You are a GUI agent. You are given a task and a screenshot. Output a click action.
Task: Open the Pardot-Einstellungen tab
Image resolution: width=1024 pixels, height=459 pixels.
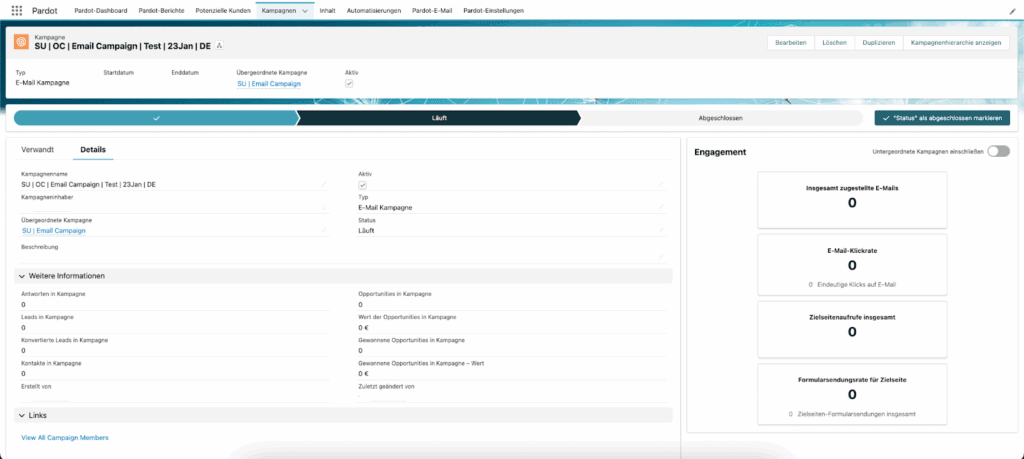493,11
